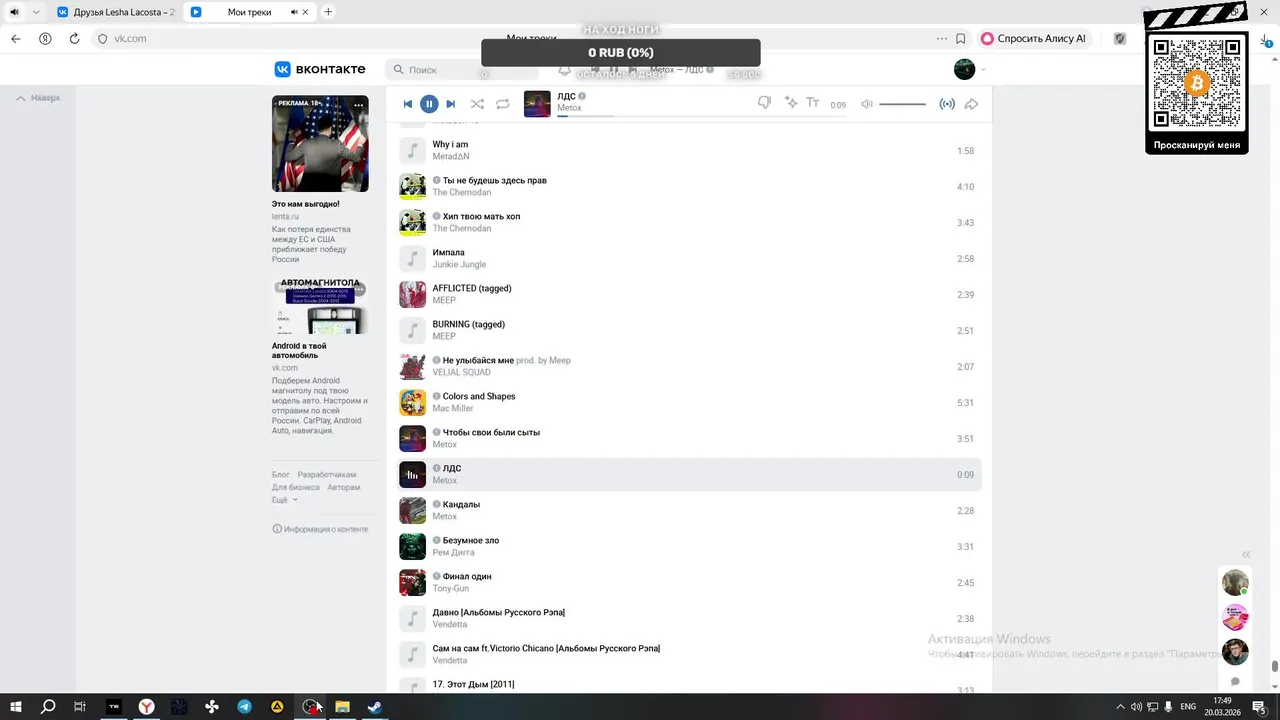
Task: Open Windows Start menu
Action: (x=16, y=706)
